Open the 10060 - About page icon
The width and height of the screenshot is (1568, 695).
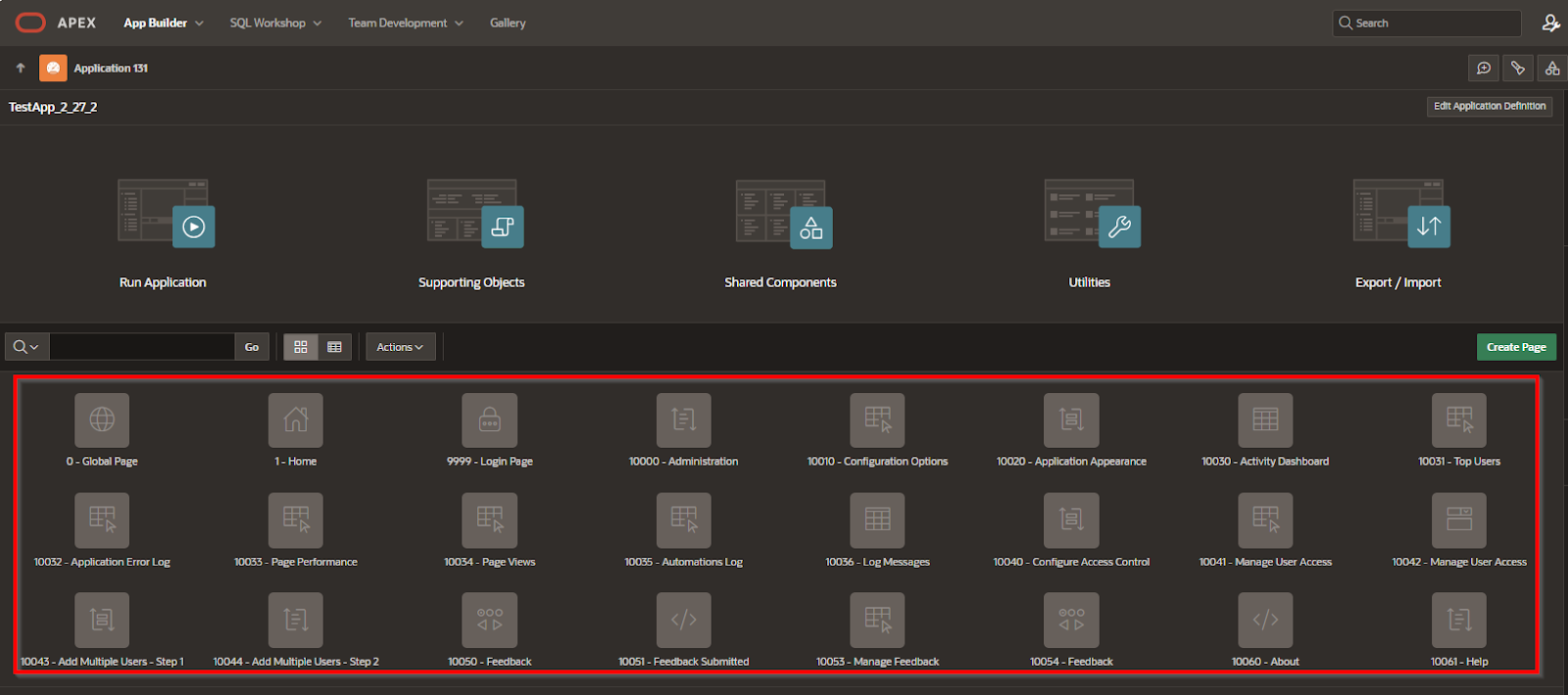(x=1265, y=620)
